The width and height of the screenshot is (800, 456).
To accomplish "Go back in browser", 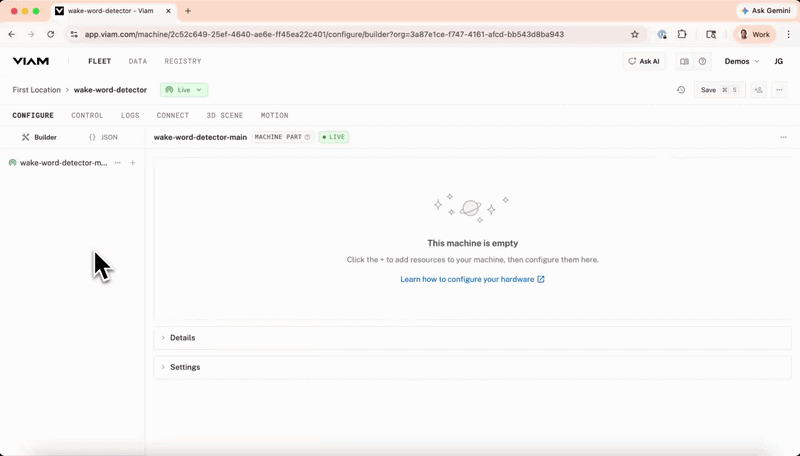I will tap(12, 34).
